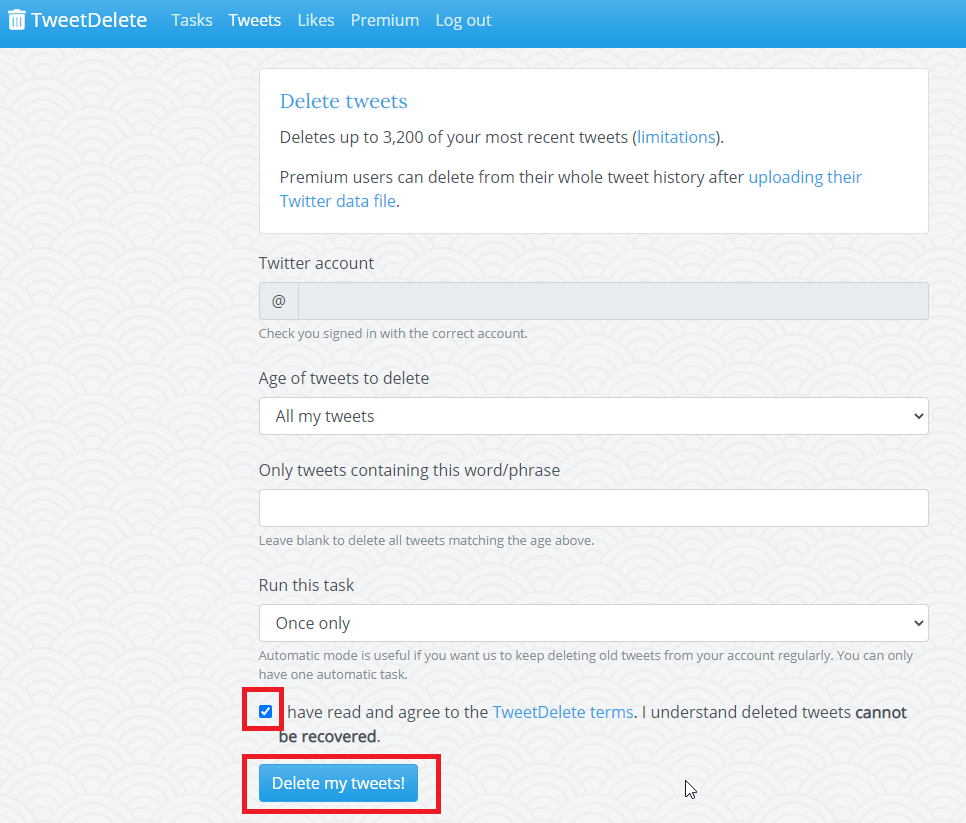Open the Run this task dropdown
Image resolution: width=966 pixels, height=823 pixels.
[x=593, y=623]
